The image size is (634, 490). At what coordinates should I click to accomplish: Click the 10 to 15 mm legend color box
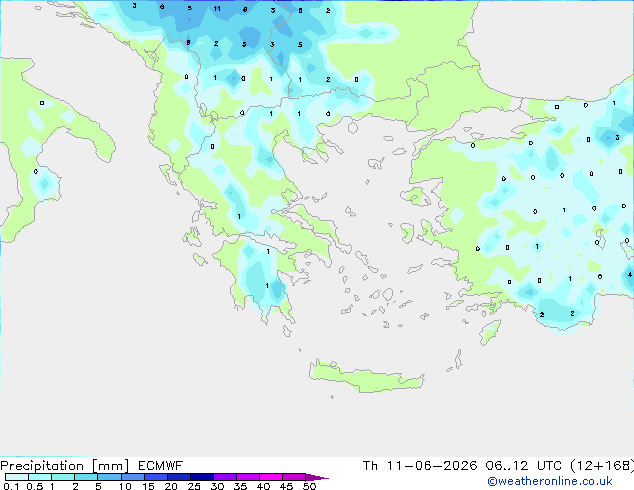click(132, 477)
